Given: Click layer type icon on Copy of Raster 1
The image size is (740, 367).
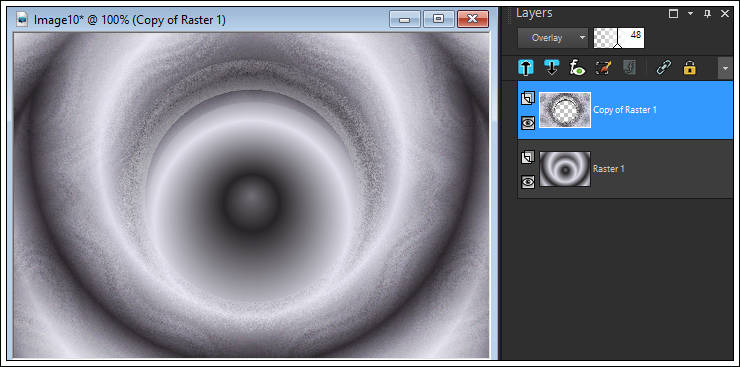Looking at the screenshot, I should (x=528, y=98).
